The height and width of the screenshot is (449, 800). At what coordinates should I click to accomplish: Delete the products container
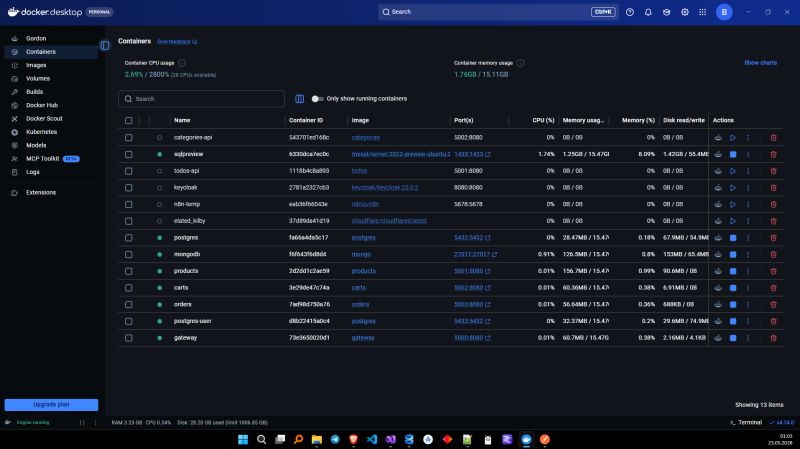click(x=773, y=271)
